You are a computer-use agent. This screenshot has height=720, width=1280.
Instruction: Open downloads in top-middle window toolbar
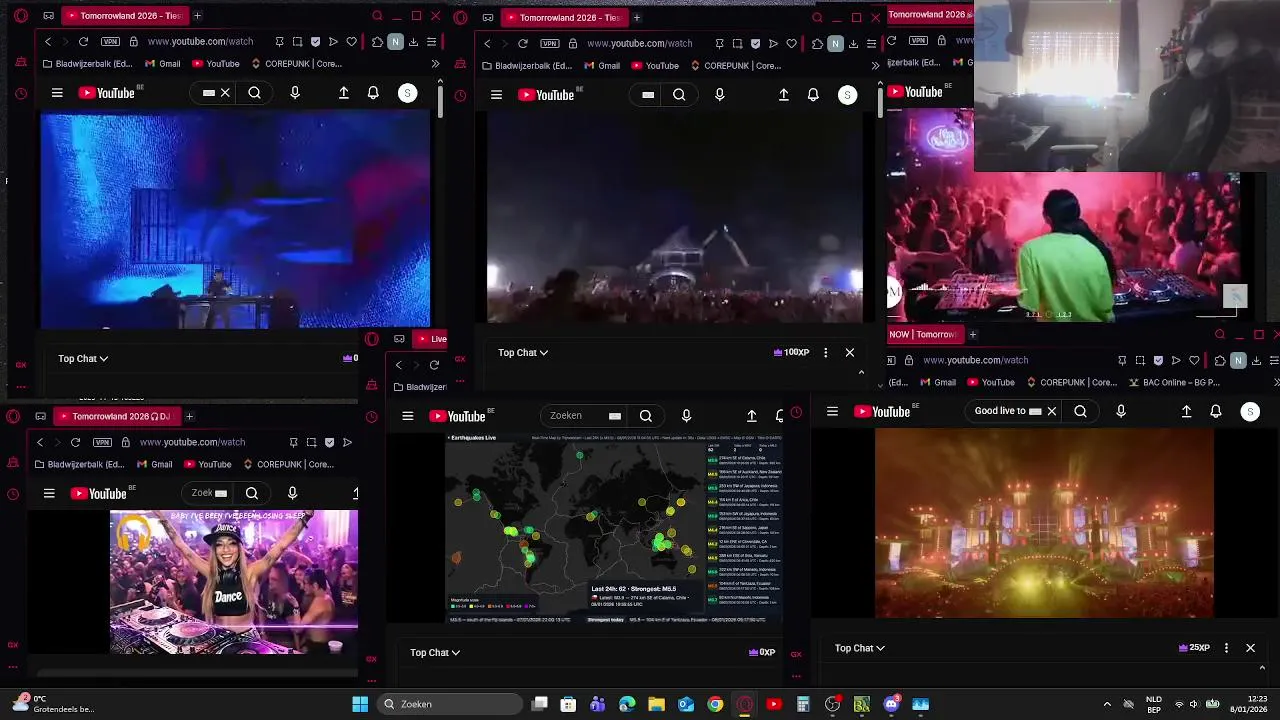(853, 43)
